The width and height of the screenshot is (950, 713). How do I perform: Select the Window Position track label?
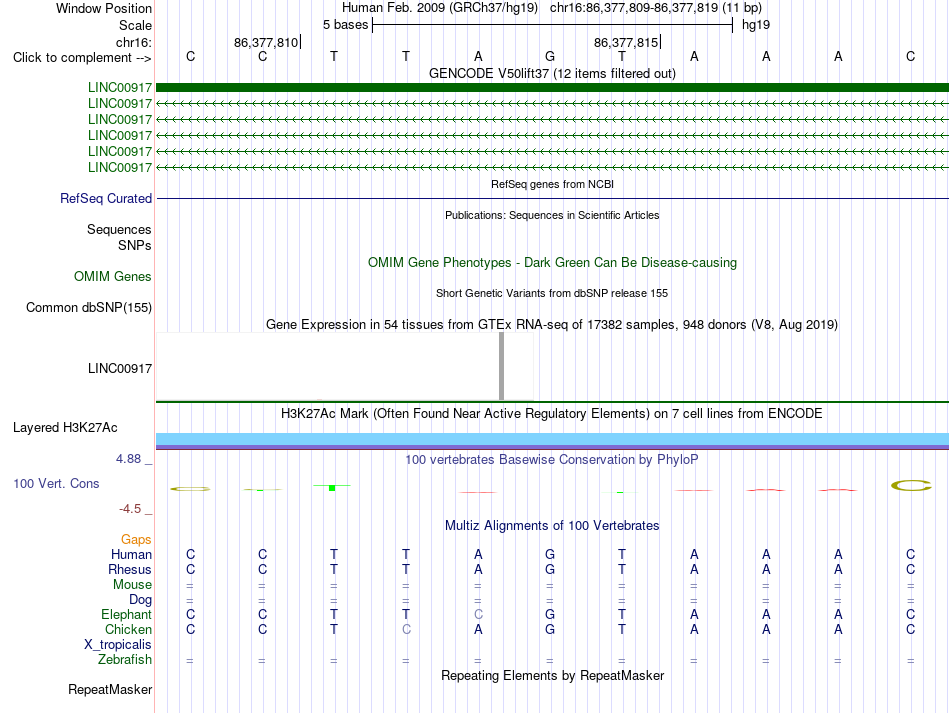[104, 8]
